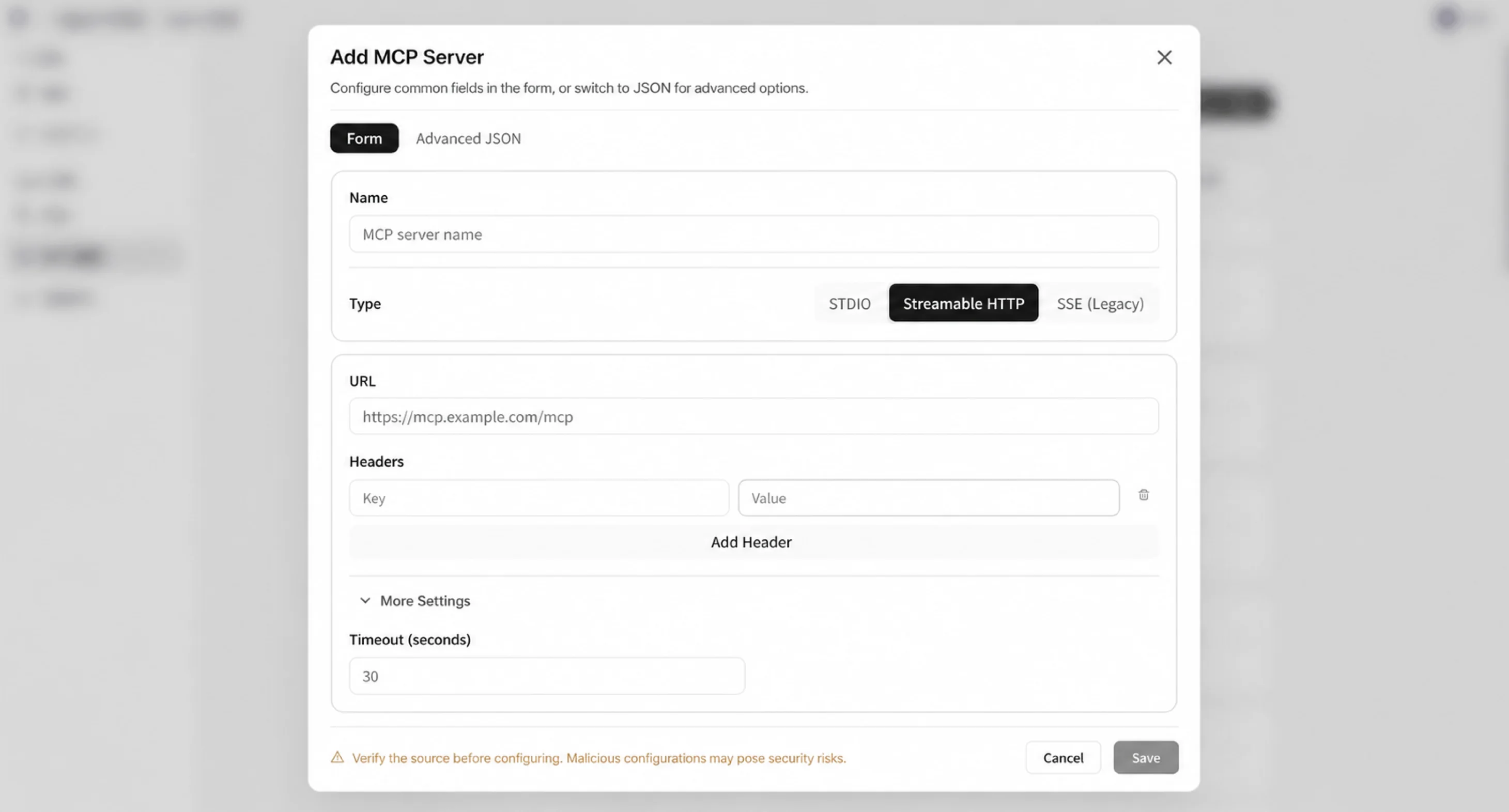1509x812 pixels.
Task: Click the 'Add MCP Server' dialog title
Action: click(407, 57)
